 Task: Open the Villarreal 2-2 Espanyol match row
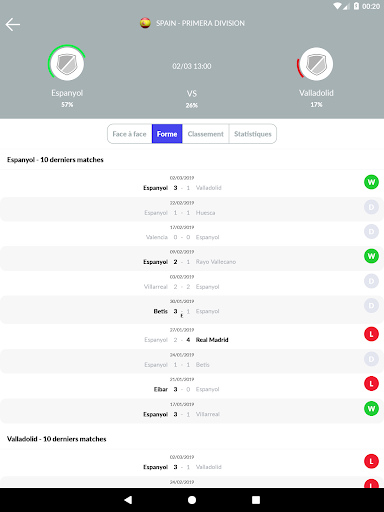pyautogui.click(x=192, y=283)
